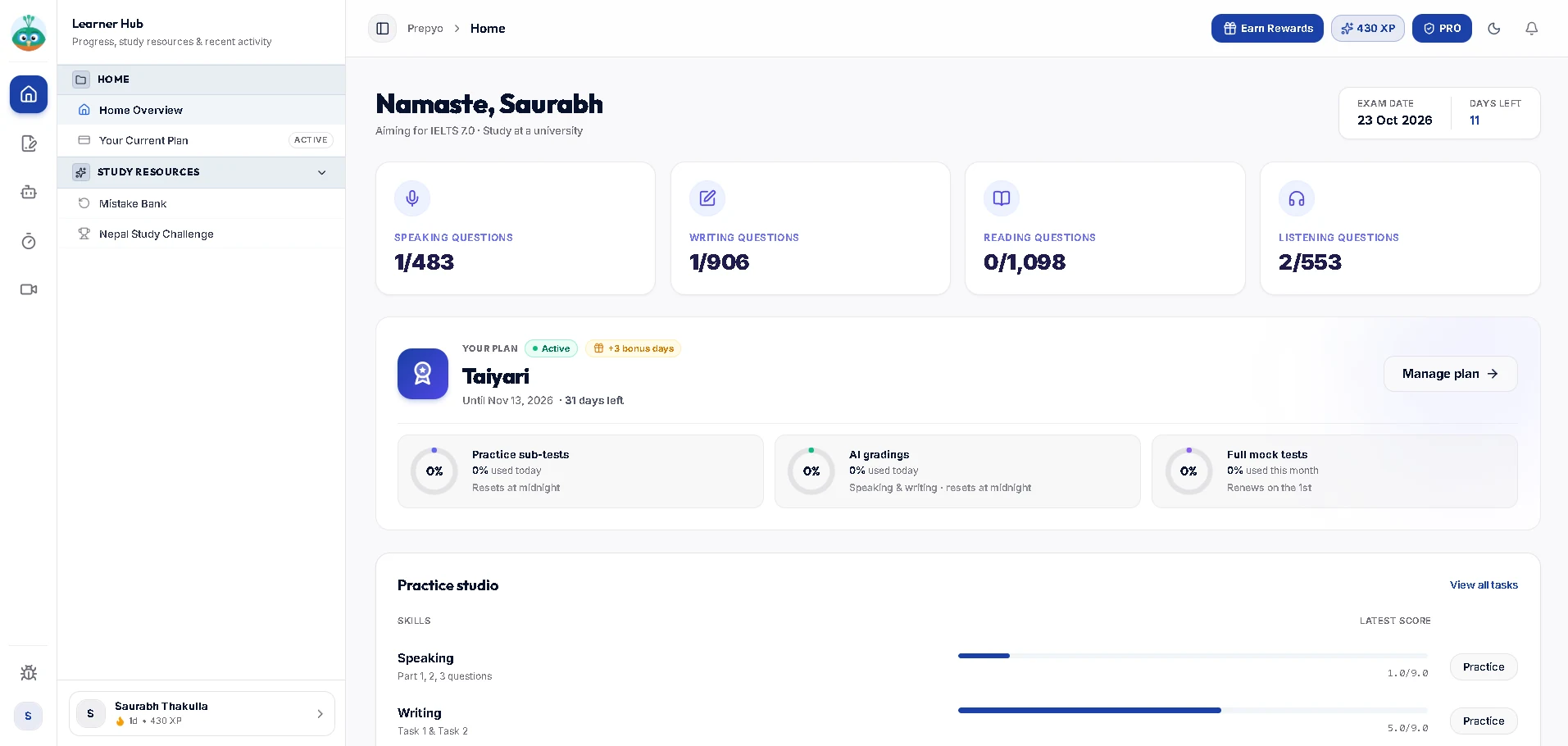
Task: Open View all tasks link
Action: pos(1484,585)
